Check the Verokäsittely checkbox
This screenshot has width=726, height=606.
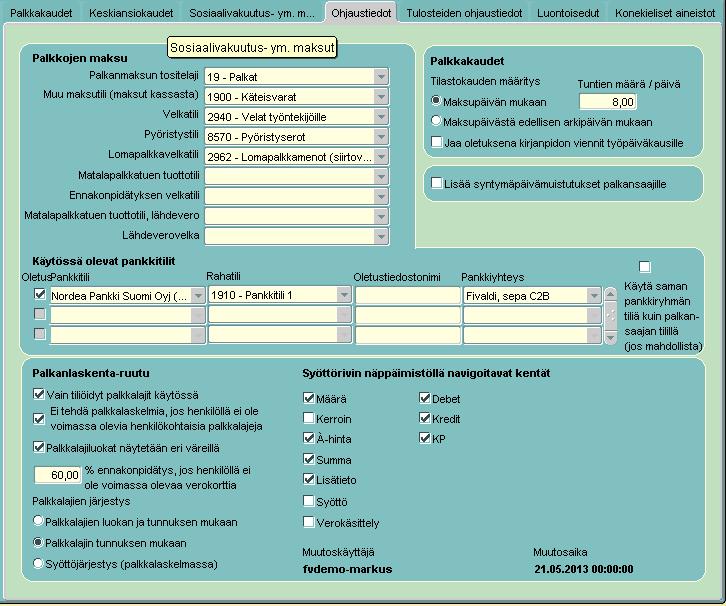pyautogui.click(x=309, y=522)
